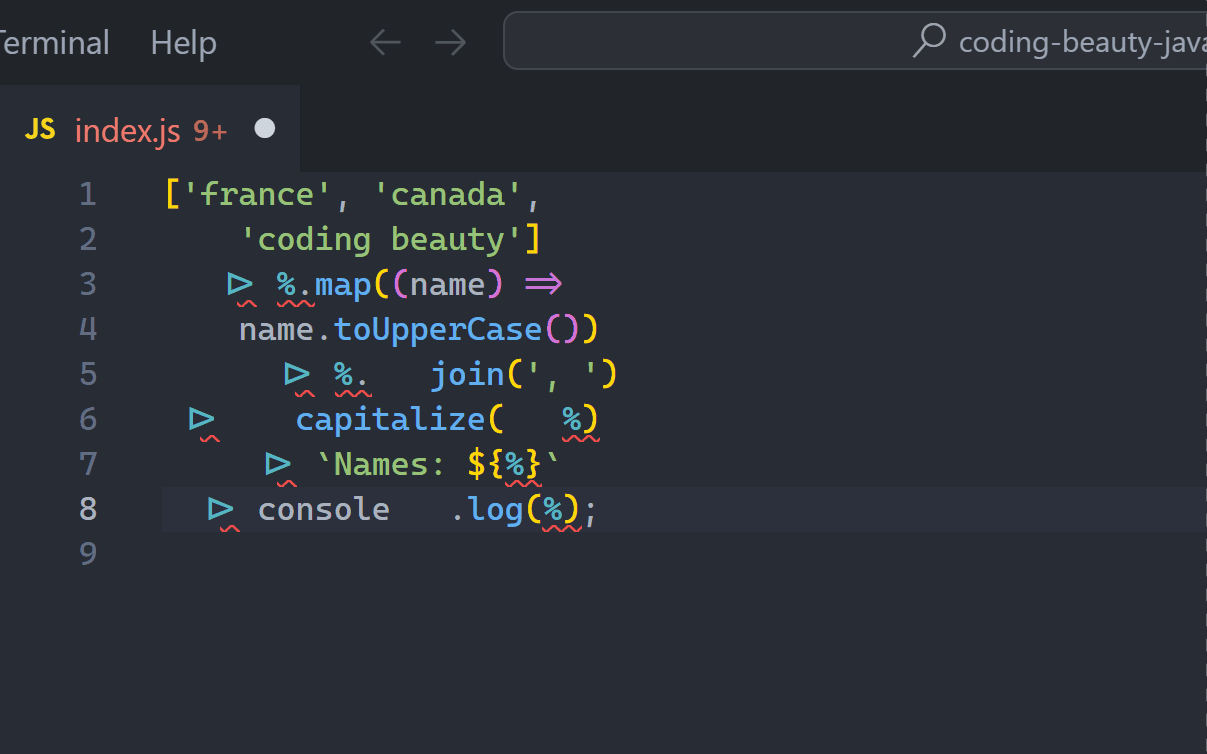Screen dimensions: 1207x754
Task: Click the pipe operator before console
Action: pyautogui.click(x=220, y=510)
